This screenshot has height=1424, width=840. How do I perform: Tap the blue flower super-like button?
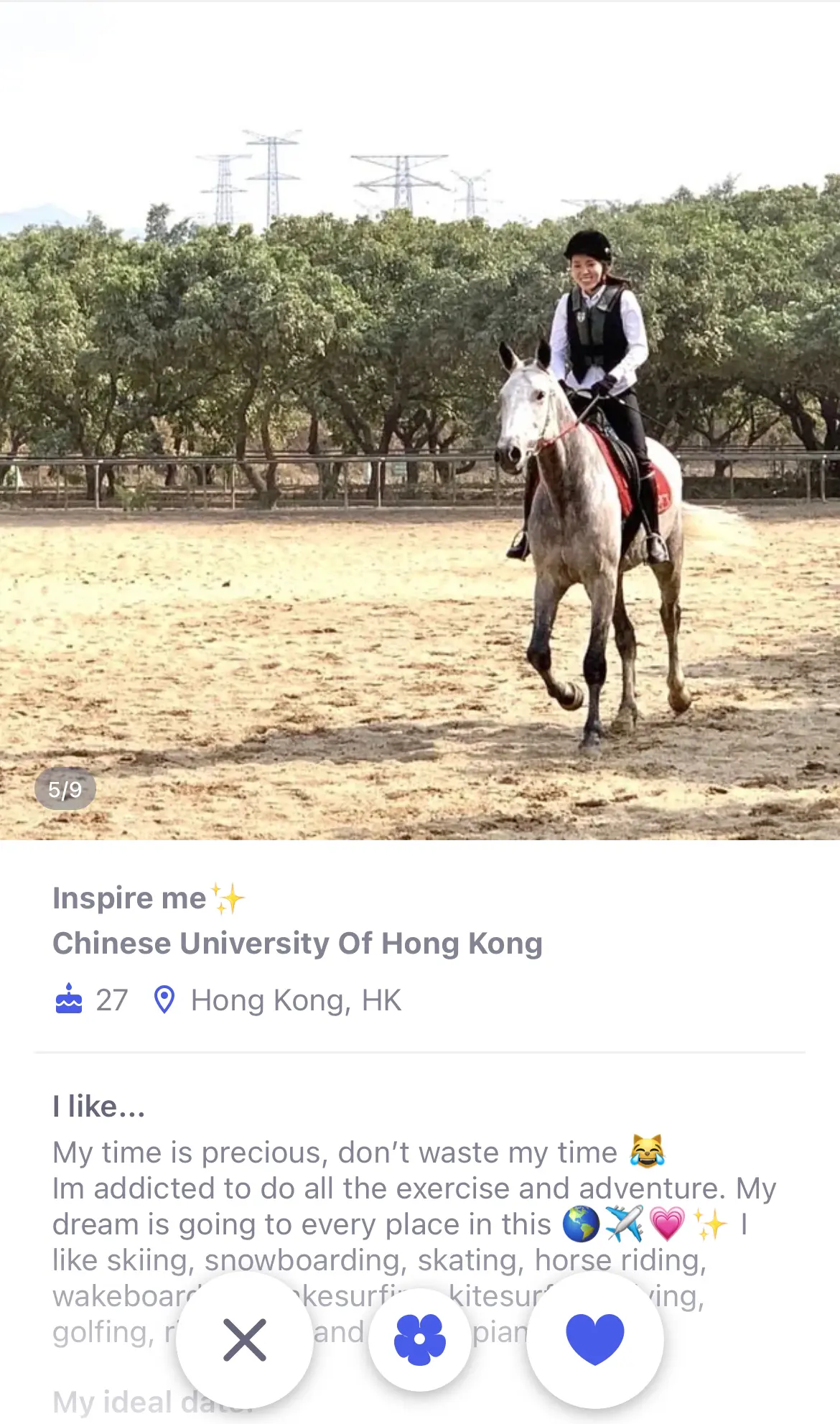click(x=420, y=1340)
